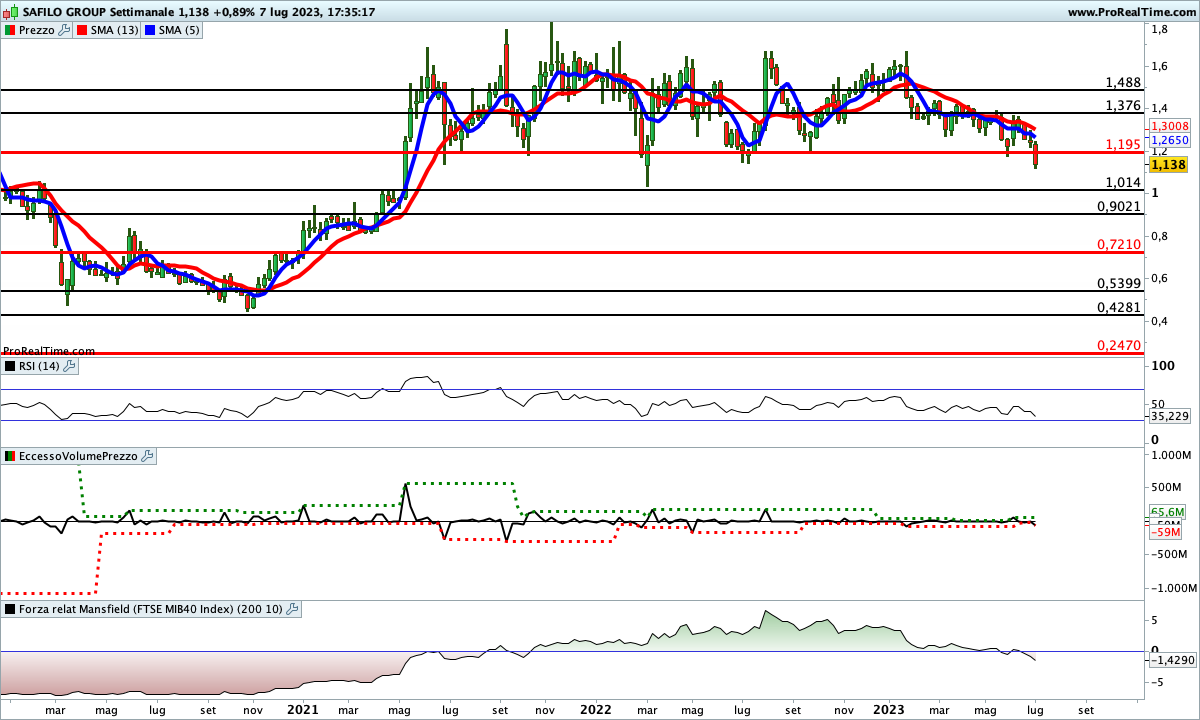Open Prezzo settings via its wrench icon
Viewport: 1200px width, 720px height.
[65, 30]
